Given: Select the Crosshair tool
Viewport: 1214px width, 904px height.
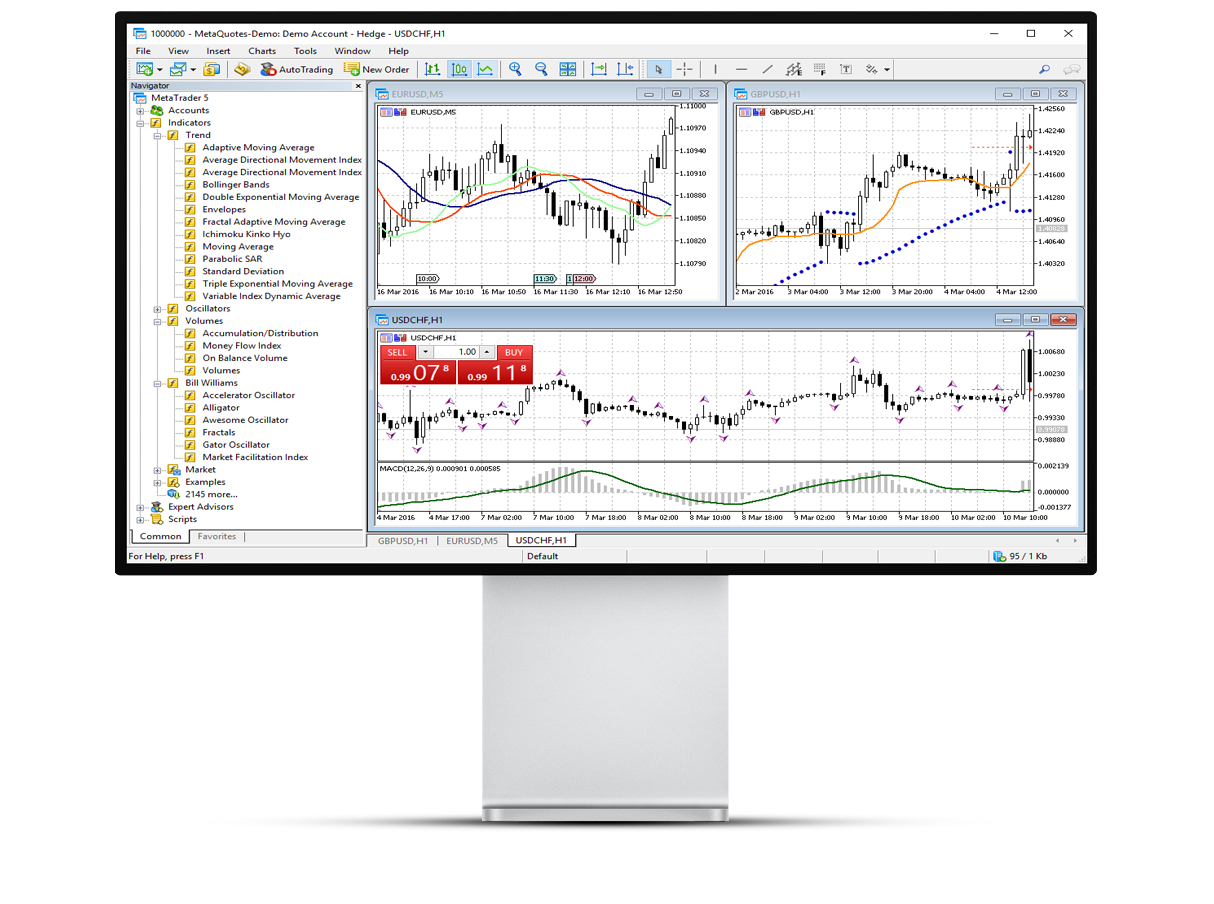Looking at the screenshot, I should [684, 69].
